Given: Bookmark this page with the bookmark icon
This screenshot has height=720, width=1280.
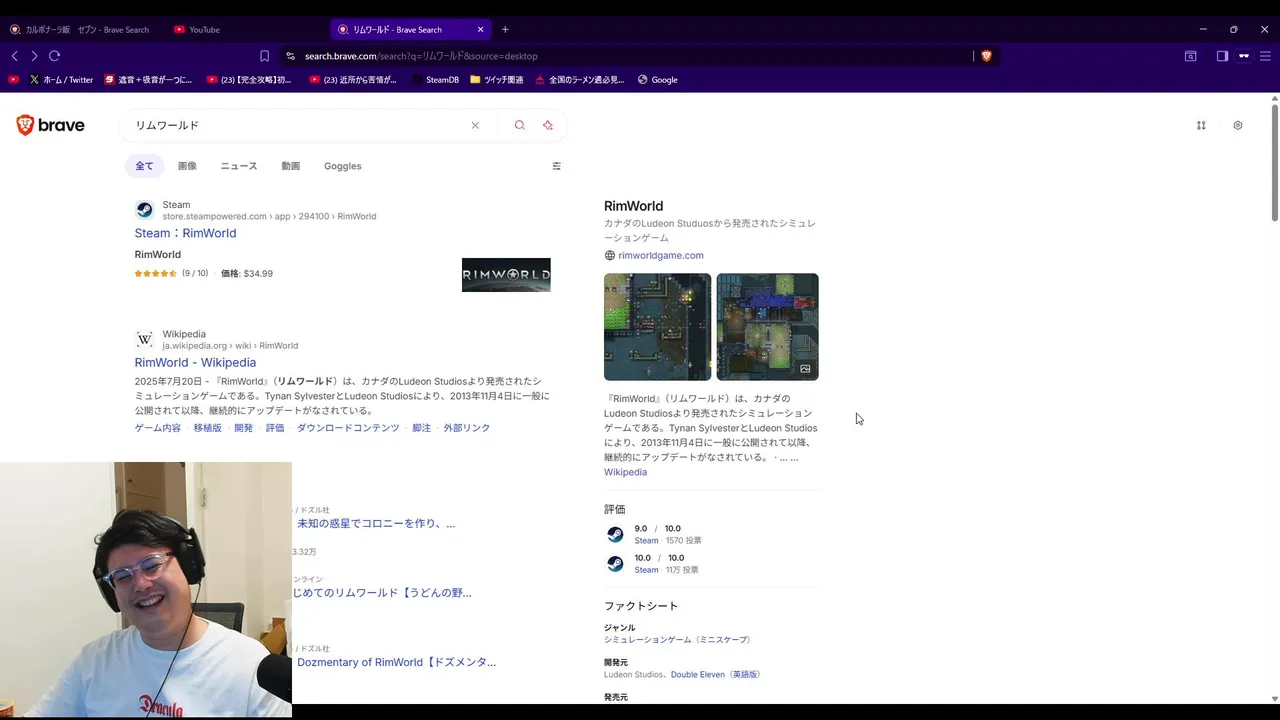Looking at the screenshot, I should click(264, 56).
